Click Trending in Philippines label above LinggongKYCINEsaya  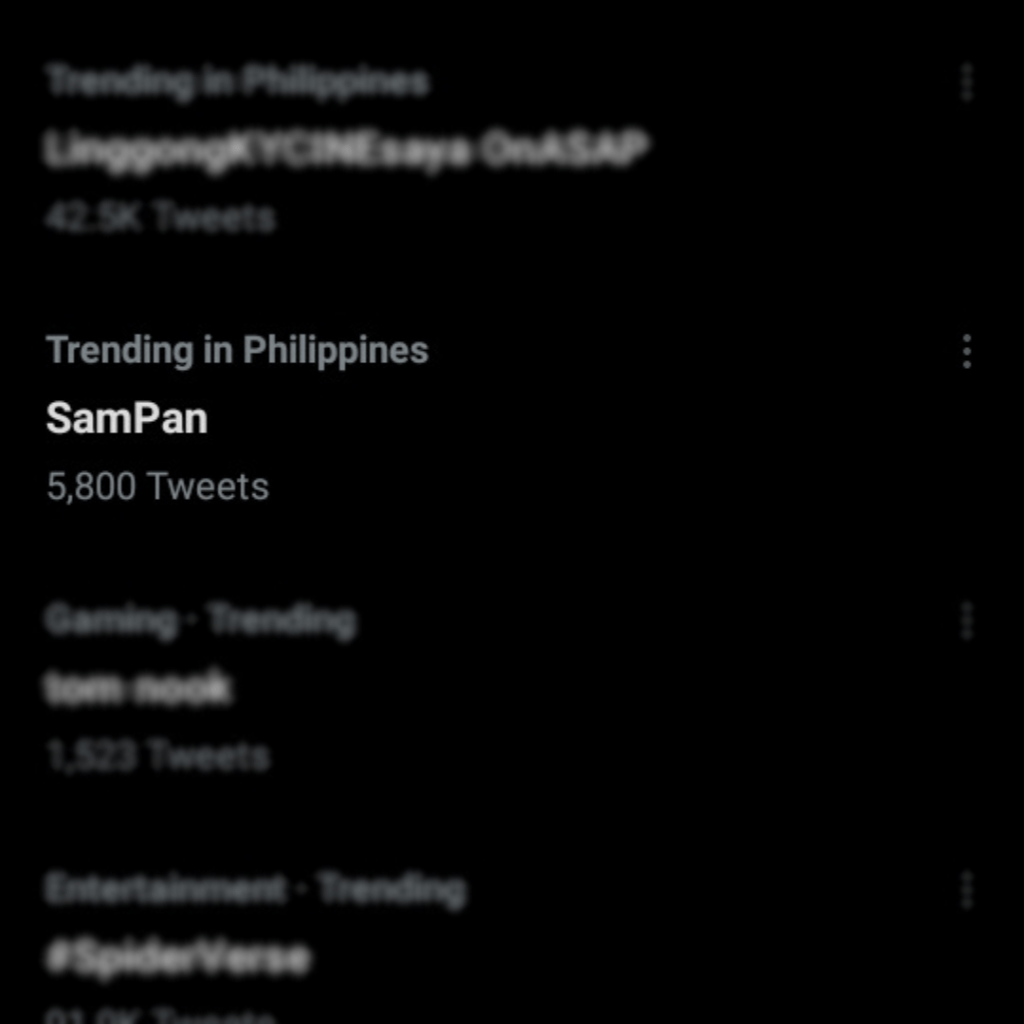click(237, 82)
